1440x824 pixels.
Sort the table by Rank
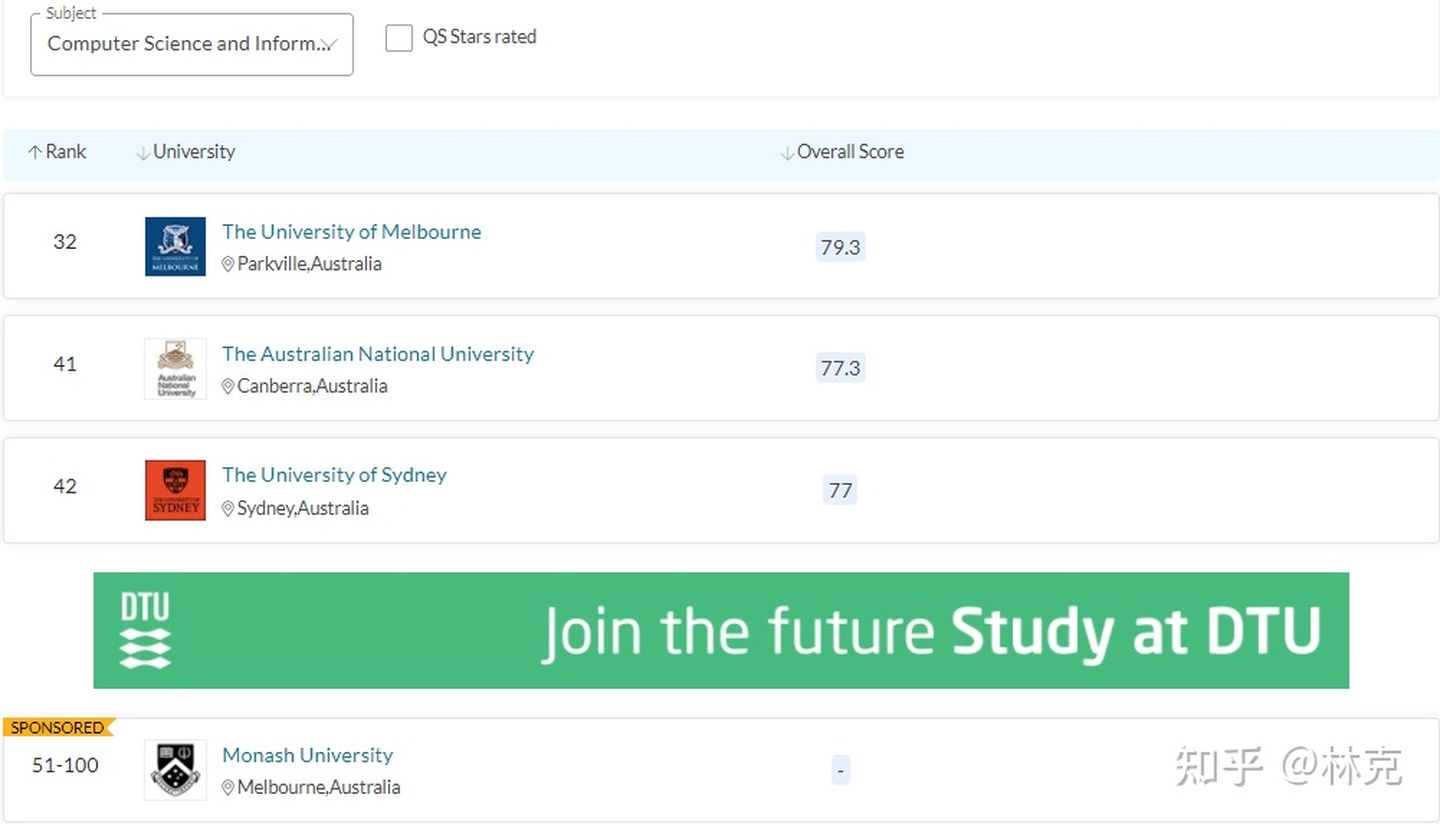coord(57,152)
